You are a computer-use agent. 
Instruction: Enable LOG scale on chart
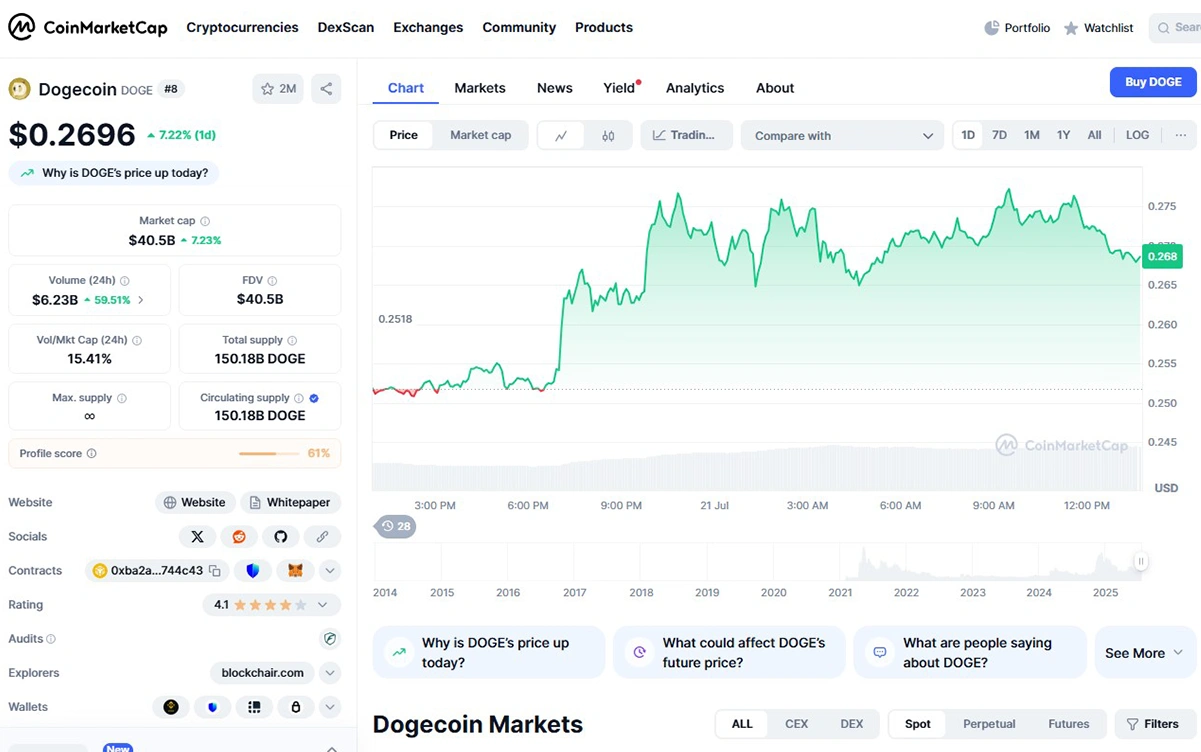(1137, 136)
